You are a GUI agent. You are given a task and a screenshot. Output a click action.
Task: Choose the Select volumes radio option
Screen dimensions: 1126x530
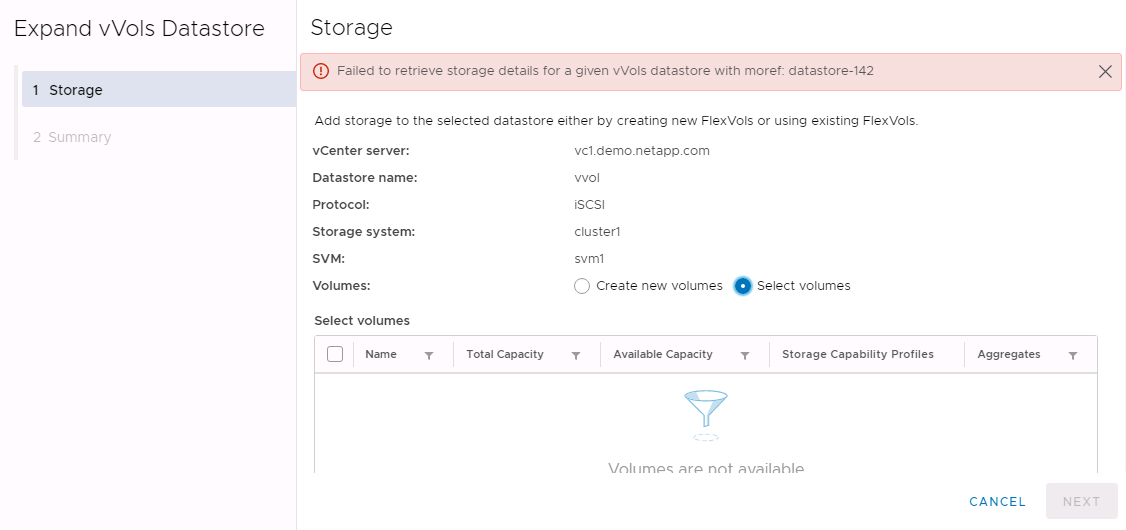click(743, 286)
